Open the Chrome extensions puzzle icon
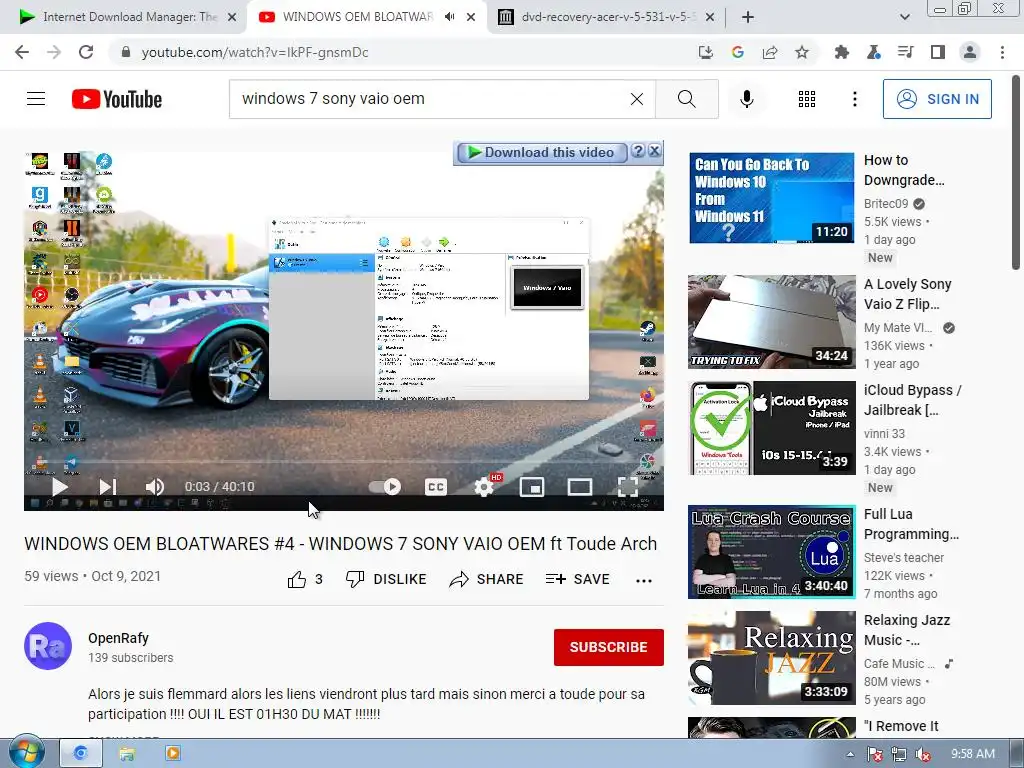The height and width of the screenshot is (768, 1024). [842, 52]
